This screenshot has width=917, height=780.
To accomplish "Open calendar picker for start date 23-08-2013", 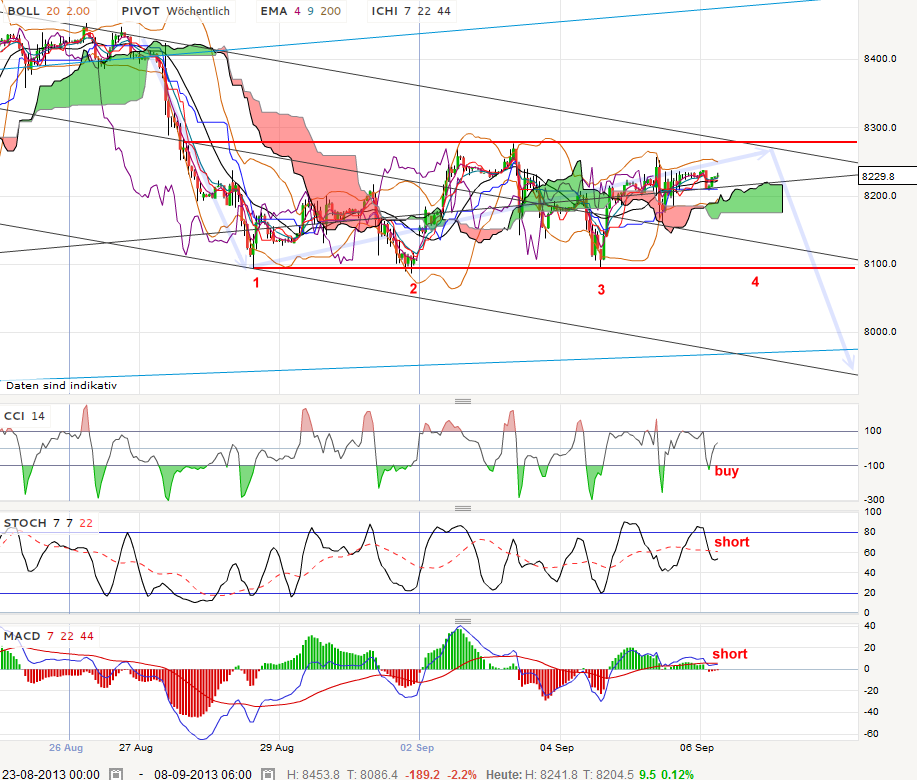I will click(116, 774).
